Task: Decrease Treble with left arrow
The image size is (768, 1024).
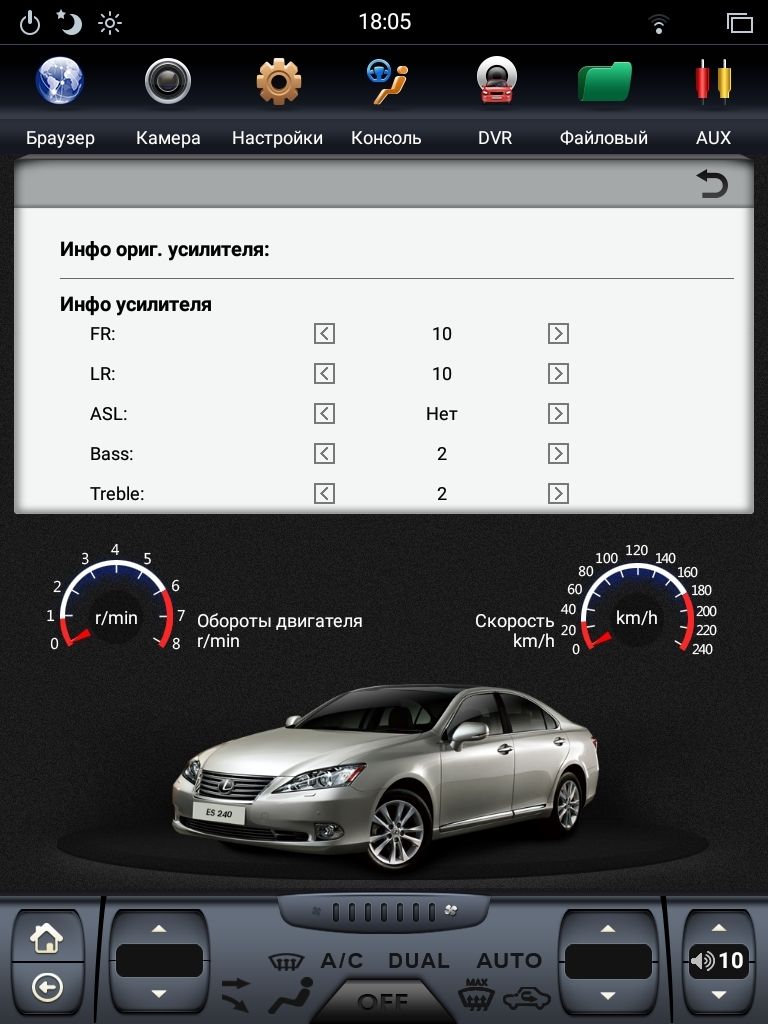Action: (x=325, y=493)
